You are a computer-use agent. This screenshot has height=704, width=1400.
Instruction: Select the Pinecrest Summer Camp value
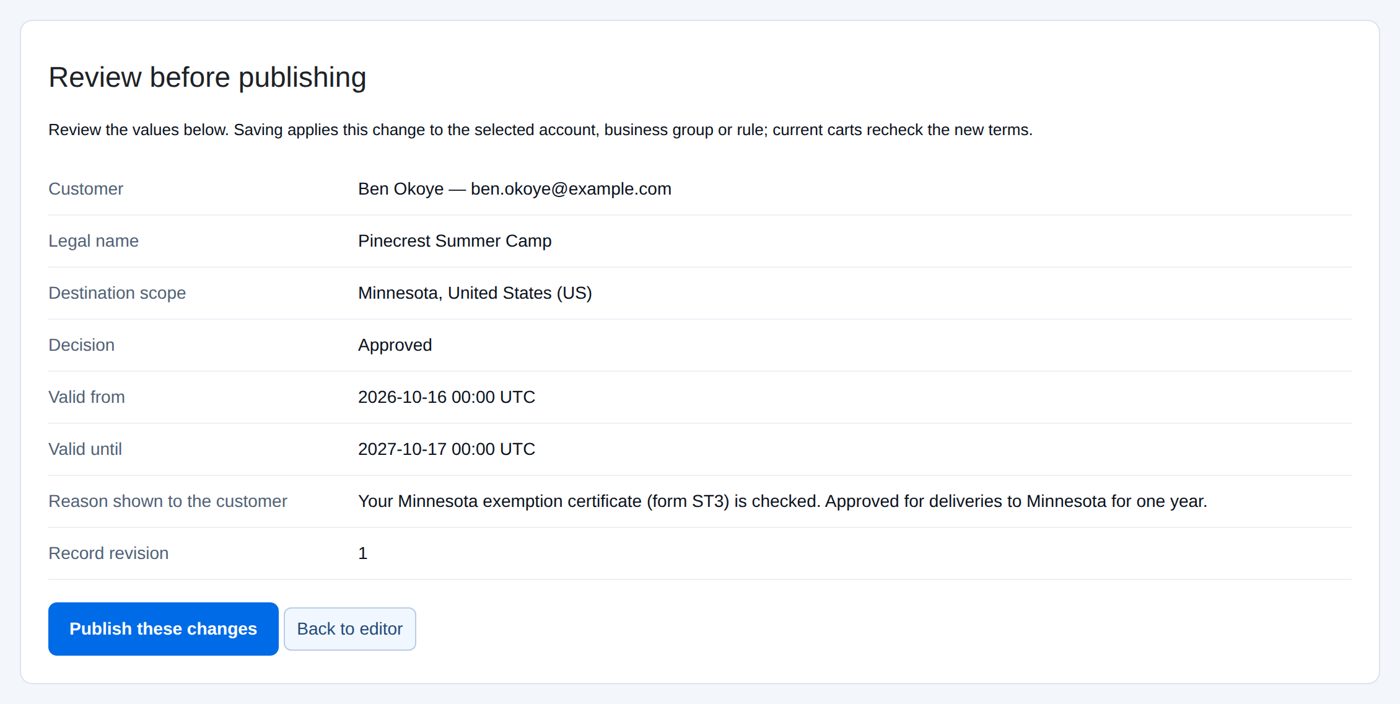click(x=455, y=241)
